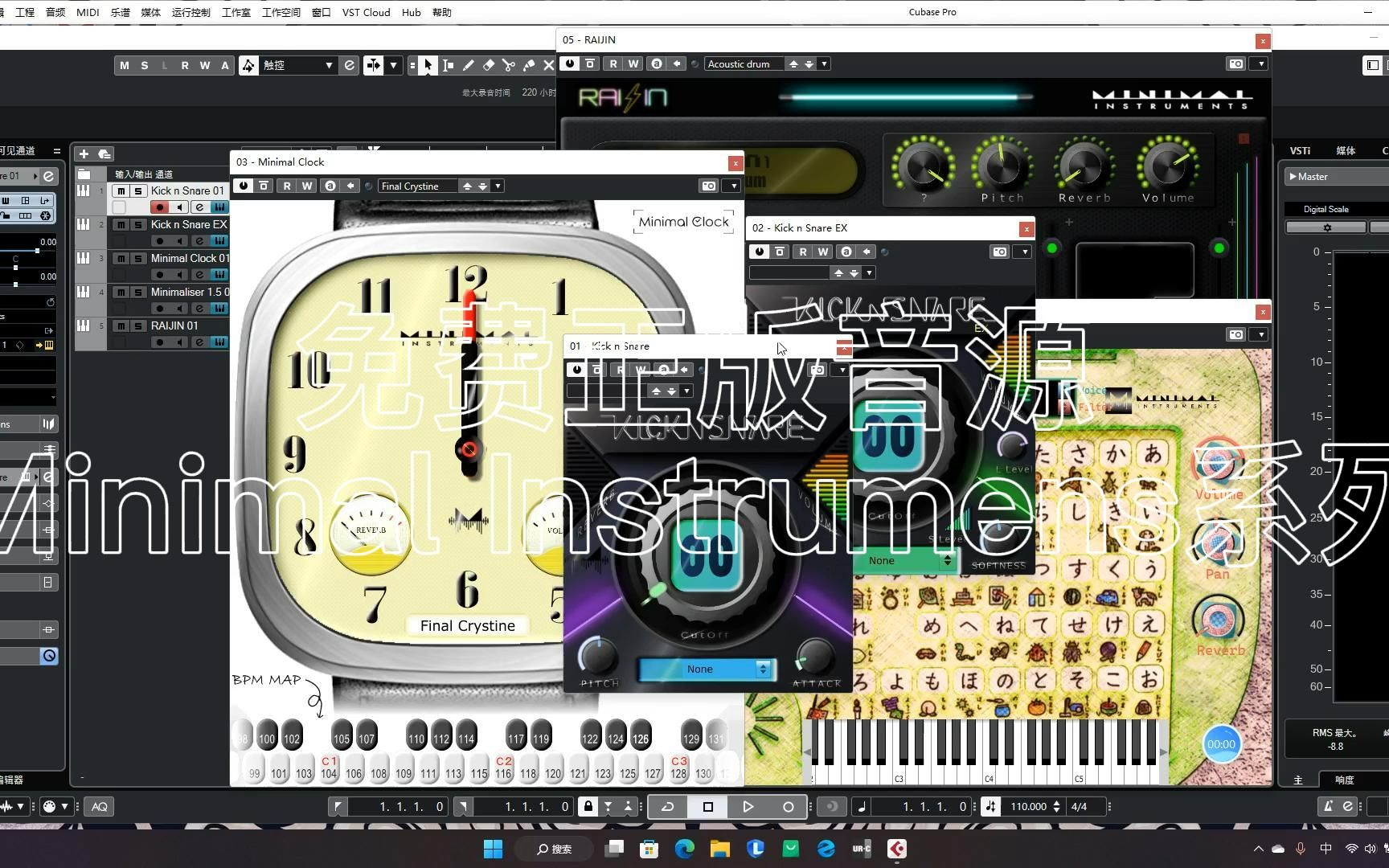The image size is (1389, 868).
Task: Toggle auto-scroll icon in the toolbar
Action: tap(373, 65)
